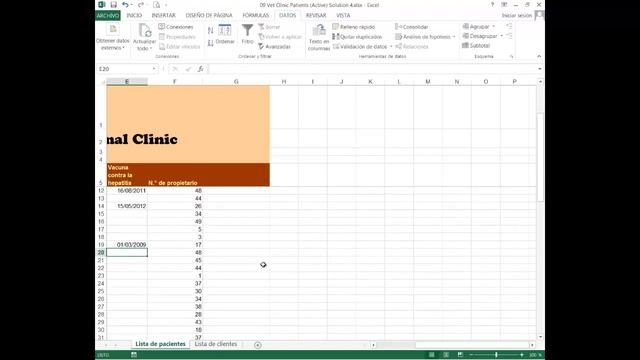This screenshot has height=360, width=640.
Task: Open the DISEÑO DE PÁGINA tab
Action: (209, 16)
